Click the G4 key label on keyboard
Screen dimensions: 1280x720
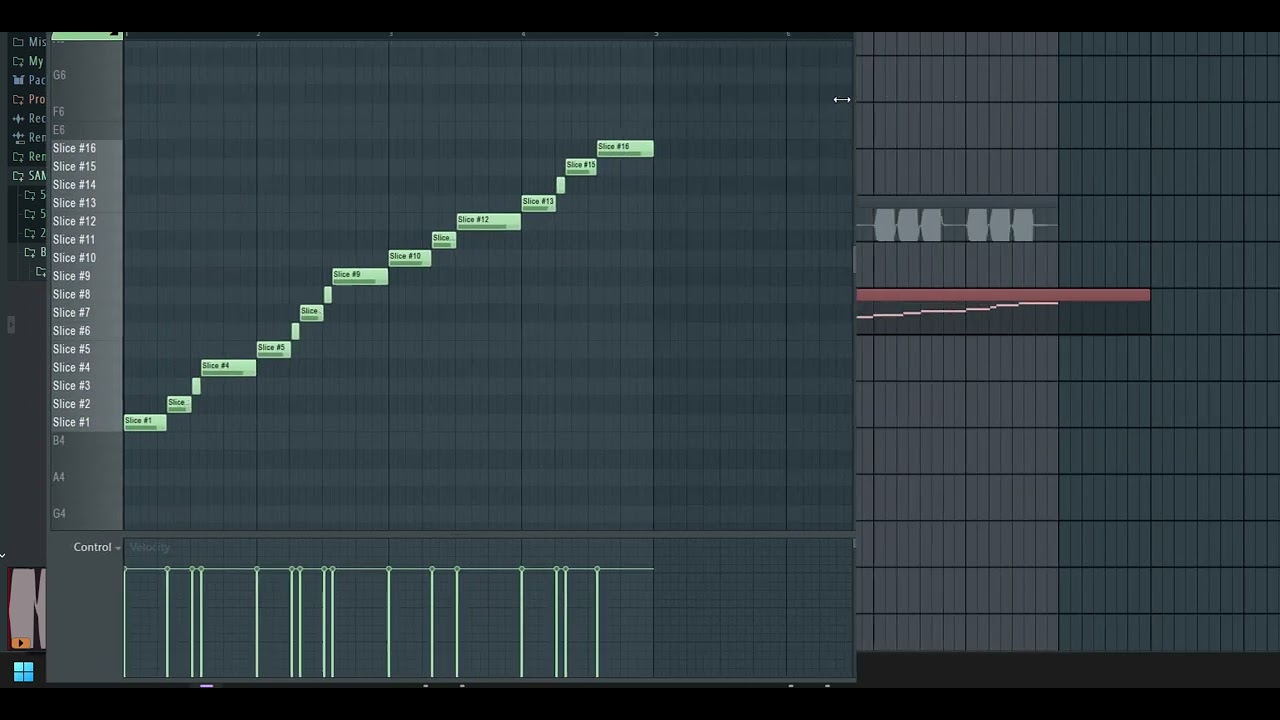pyautogui.click(x=59, y=514)
